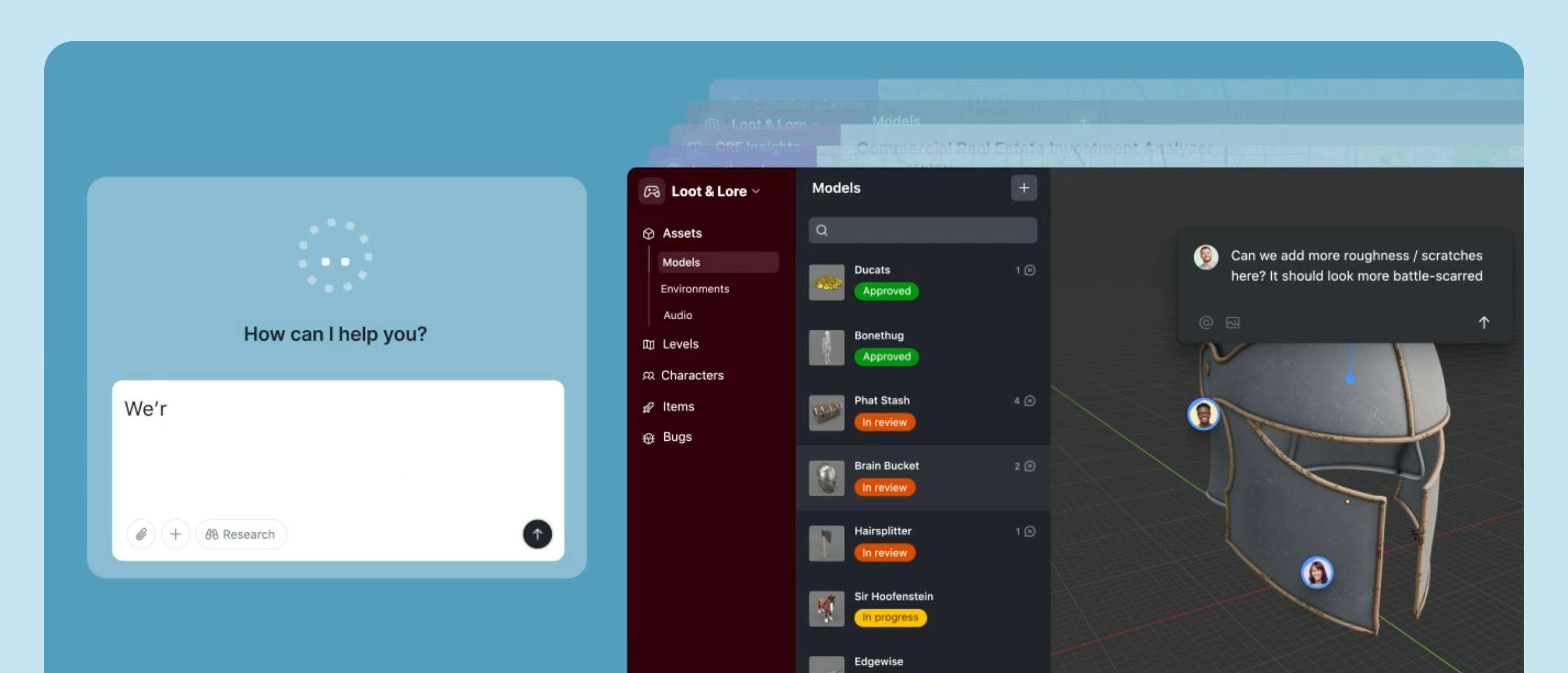Viewport: 1568px width, 673px height.
Task: Click the plus icon next to the paperclip
Action: (x=176, y=534)
